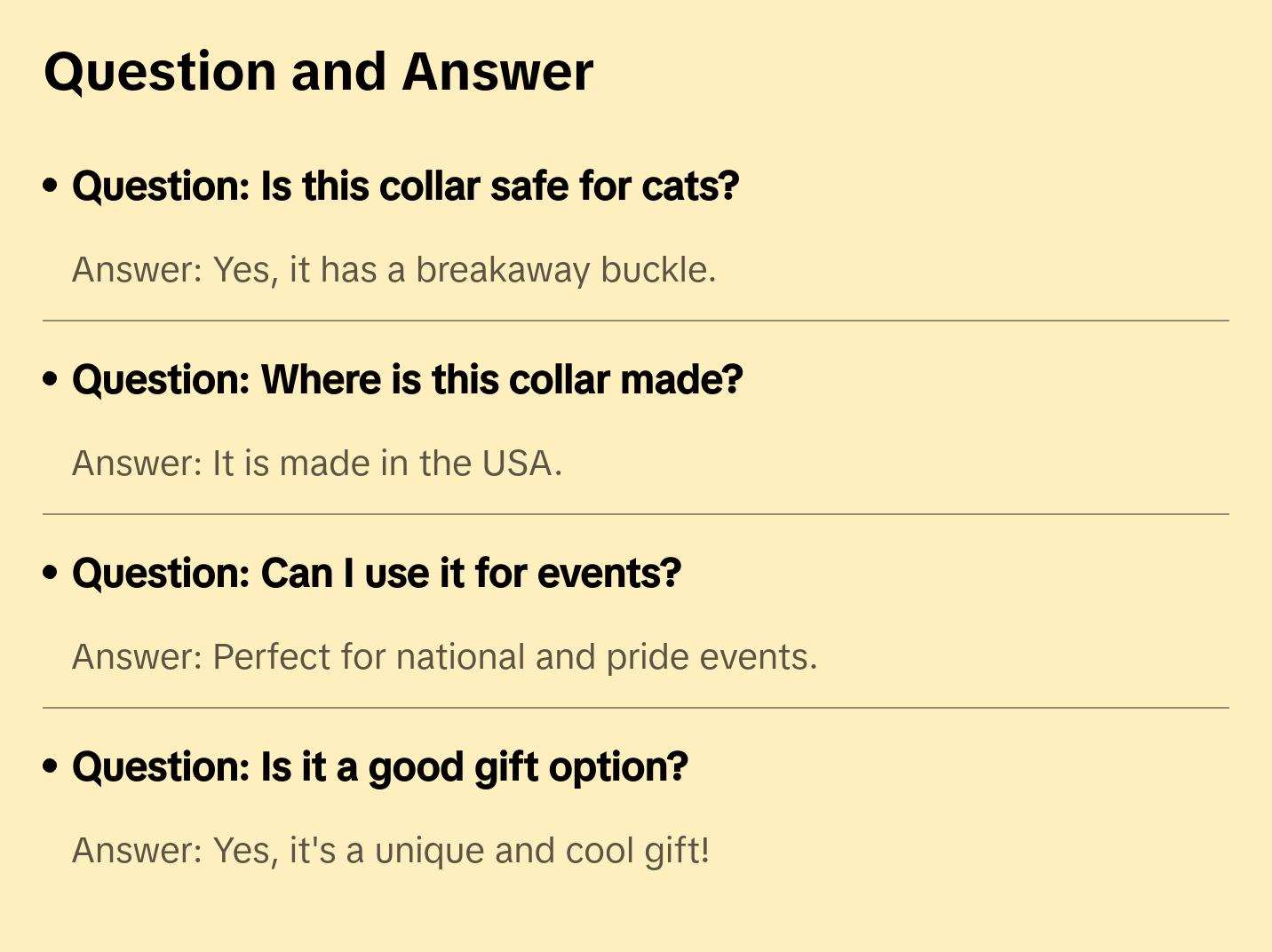Screen dimensions: 1272x952
Task: Click the breakaway buckle answer text
Action: (394, 270)
